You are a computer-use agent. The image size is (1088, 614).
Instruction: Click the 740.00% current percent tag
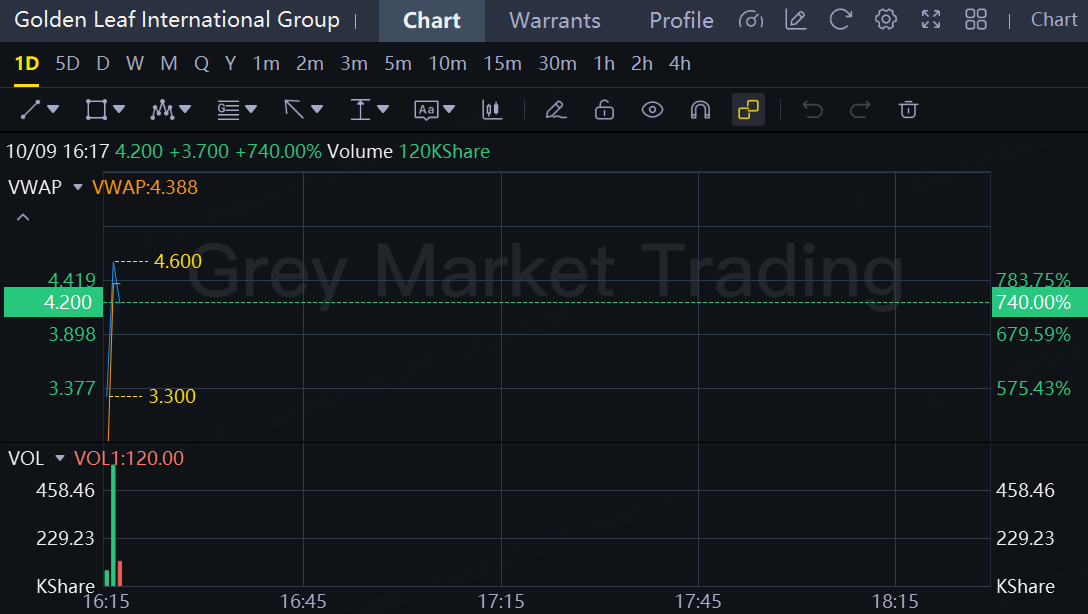pyautogui.click(x=1038, y=302)
